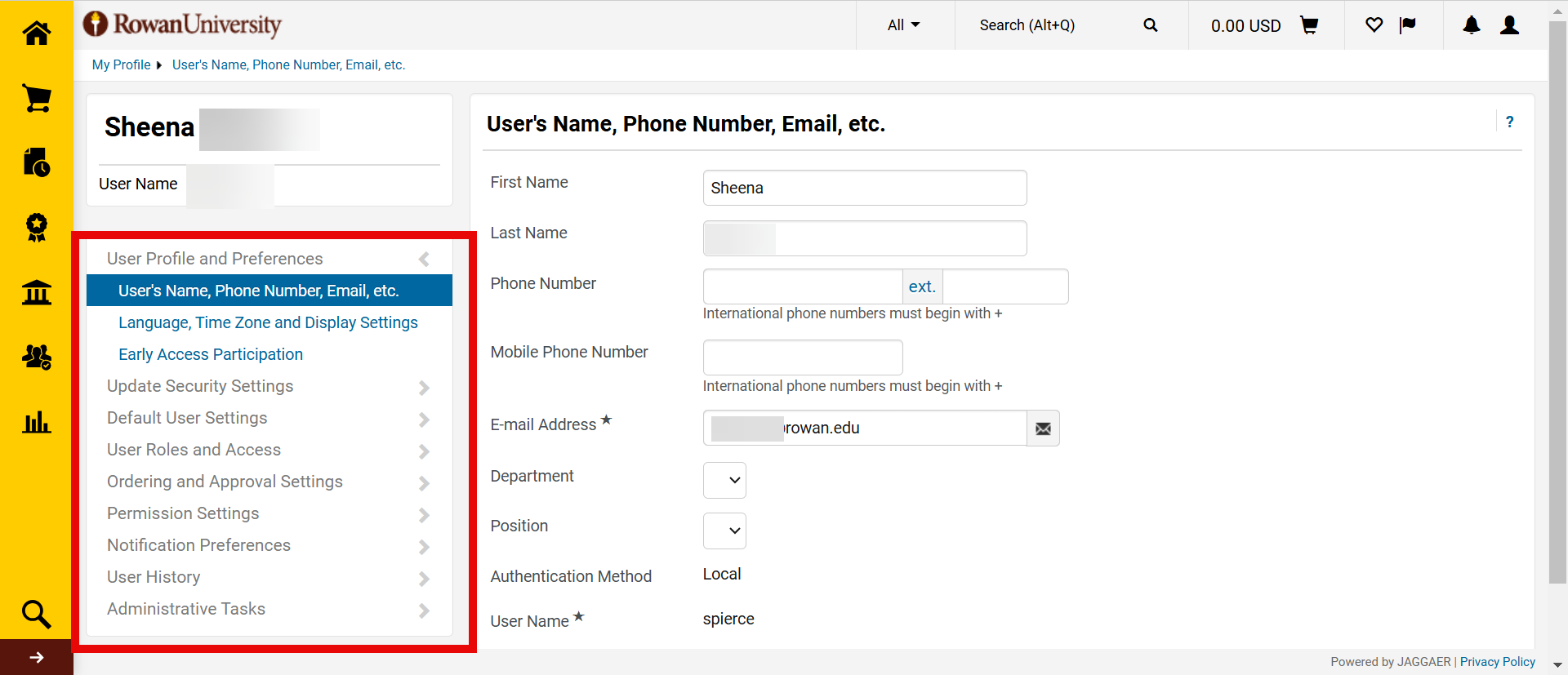The width and height of the screenshot is (1568, 675).
Task: Click the notifications bell icon
Action: (x=1471, y=25)
